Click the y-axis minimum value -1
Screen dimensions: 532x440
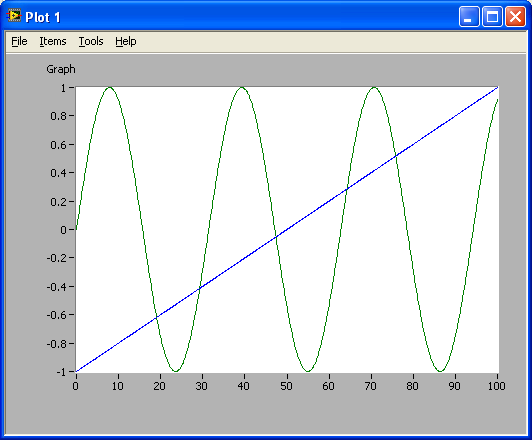(61, 372)
